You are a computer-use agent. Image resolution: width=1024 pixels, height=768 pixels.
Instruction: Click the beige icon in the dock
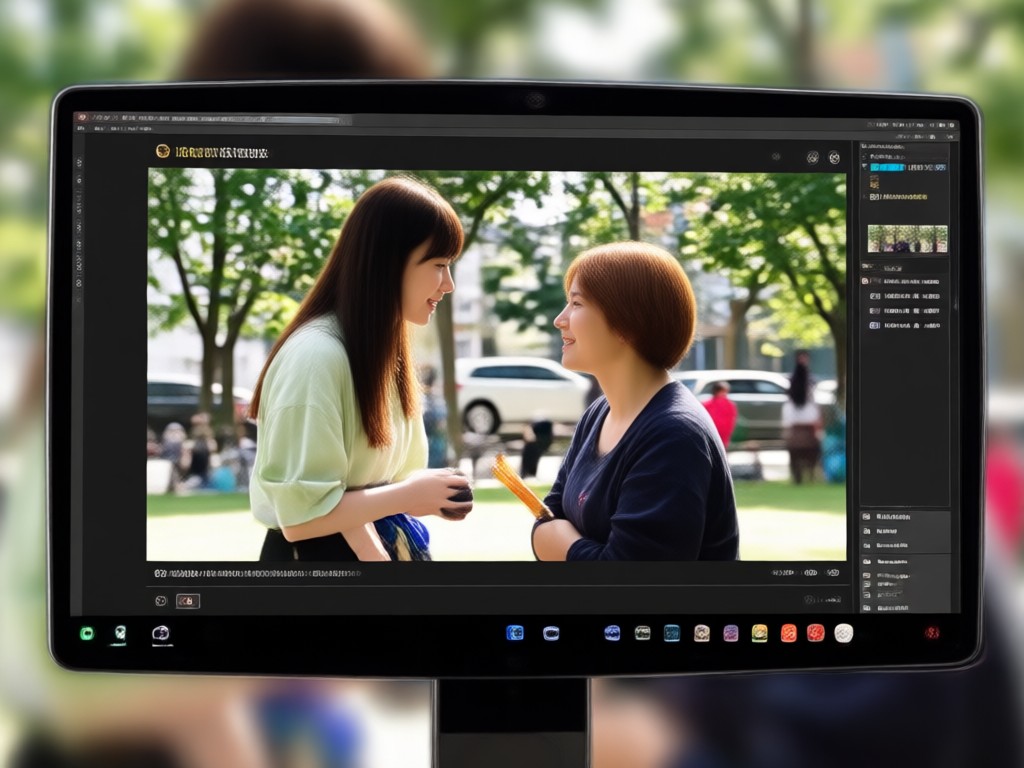(x=701, y=633)
